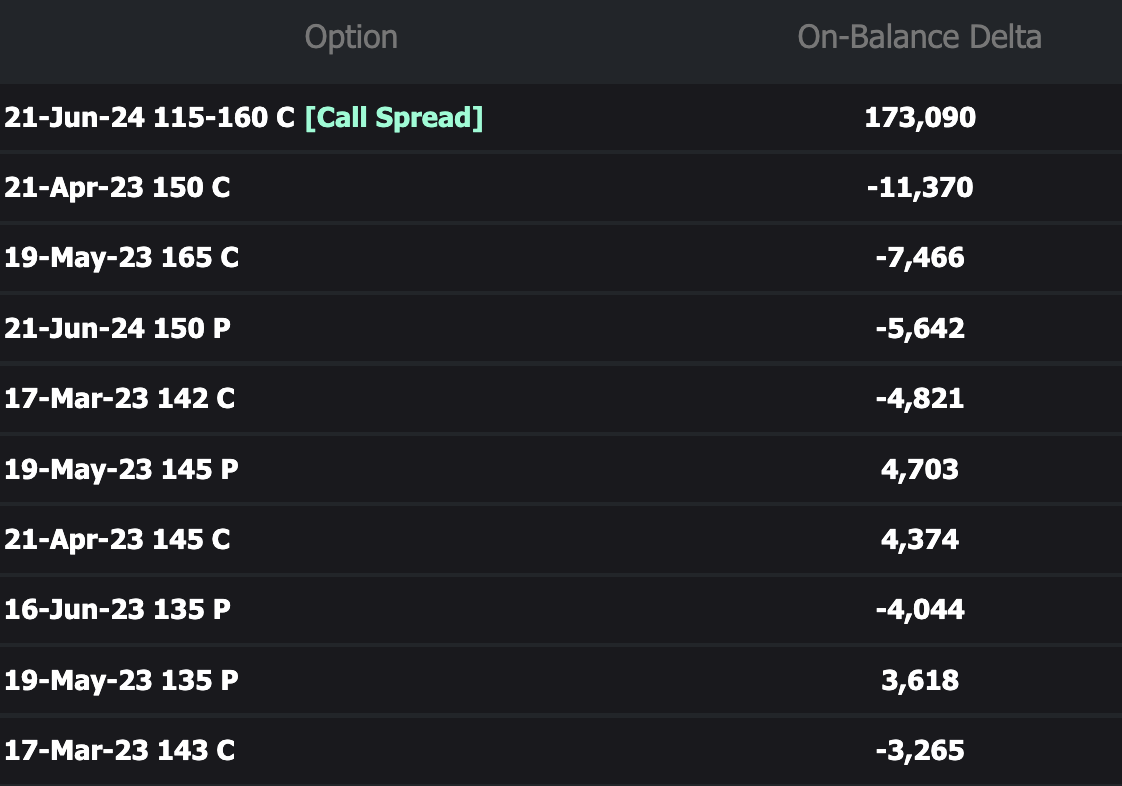1122x786 pixels.
Task: Select the 17-Mar-23 142 C option
Action: click(119, 399)
